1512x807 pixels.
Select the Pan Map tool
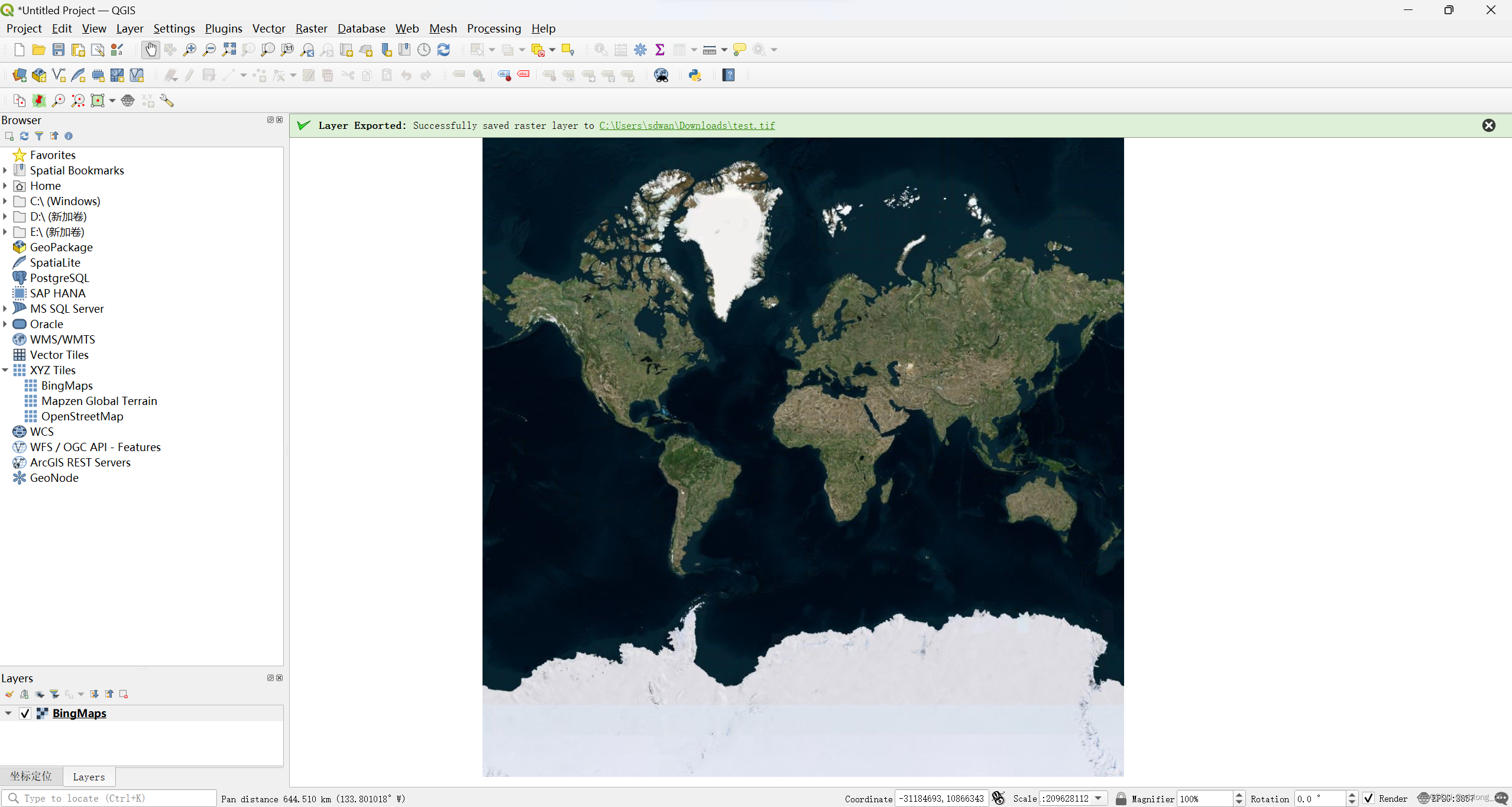(x=151, y=50)
